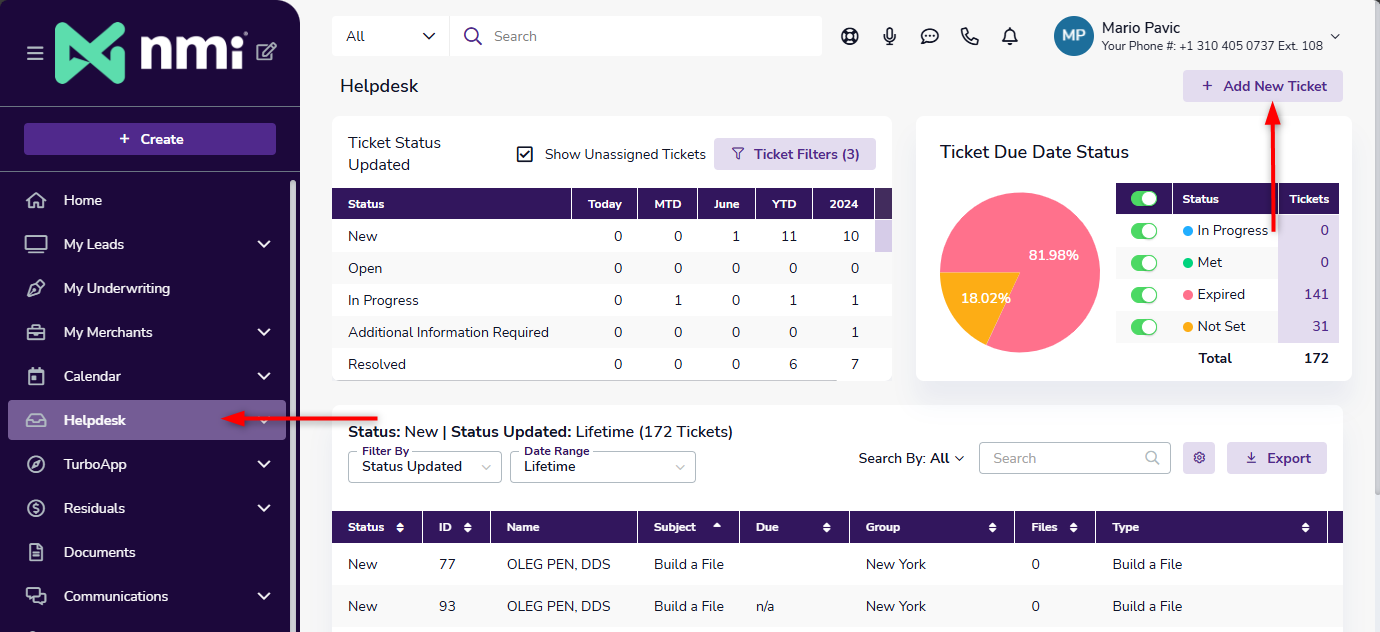Image resolution: width=1380 pixels, height=632 pixels.
Task: Disable the Not Set status toggle
Action: tap(1143, 327)
